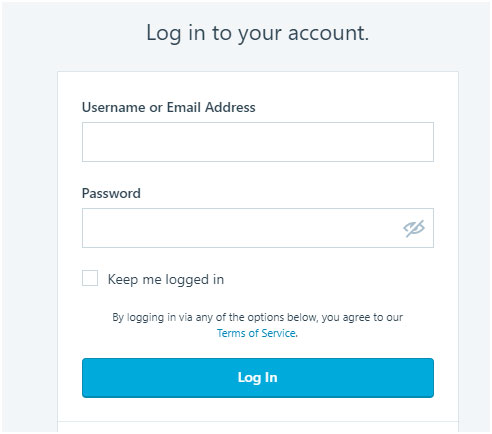Check the box beside Keep me logged in
The width and height of the screenshot is (492, 434).
tap(90, 278)
